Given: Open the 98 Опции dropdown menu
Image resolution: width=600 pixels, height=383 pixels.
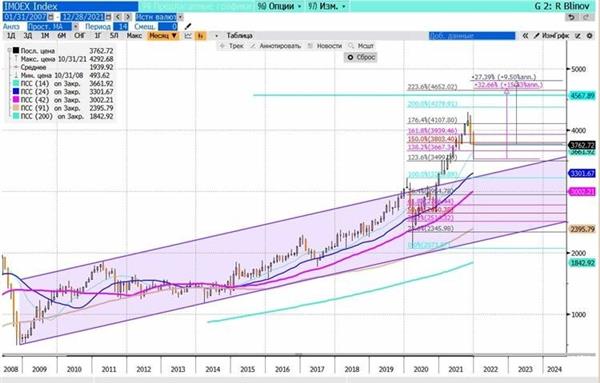Looking at the screenshot, I should pyautogui.click(x=279, y=6).
